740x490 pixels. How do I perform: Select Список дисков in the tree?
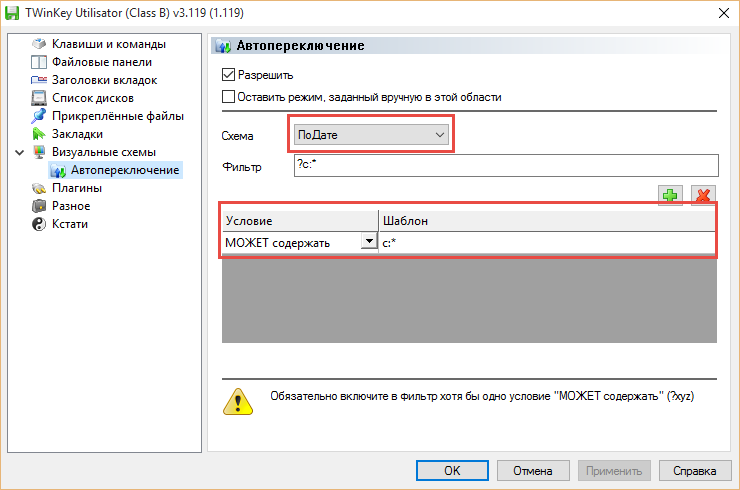click(93, 98)
